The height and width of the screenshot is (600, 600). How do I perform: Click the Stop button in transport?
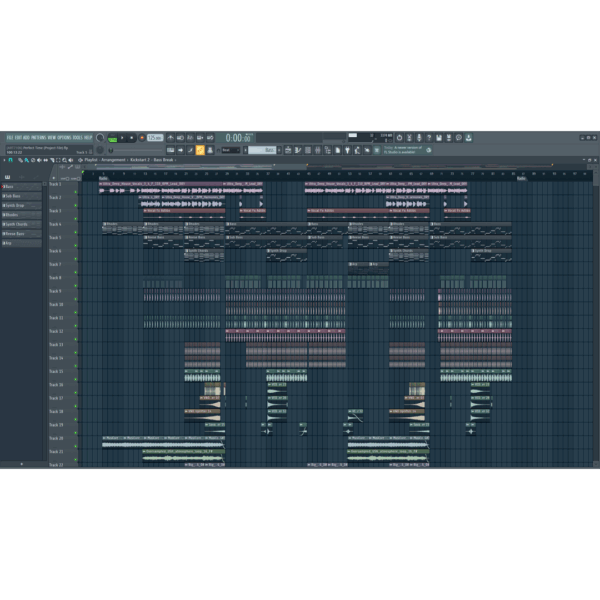coord(132,138)
